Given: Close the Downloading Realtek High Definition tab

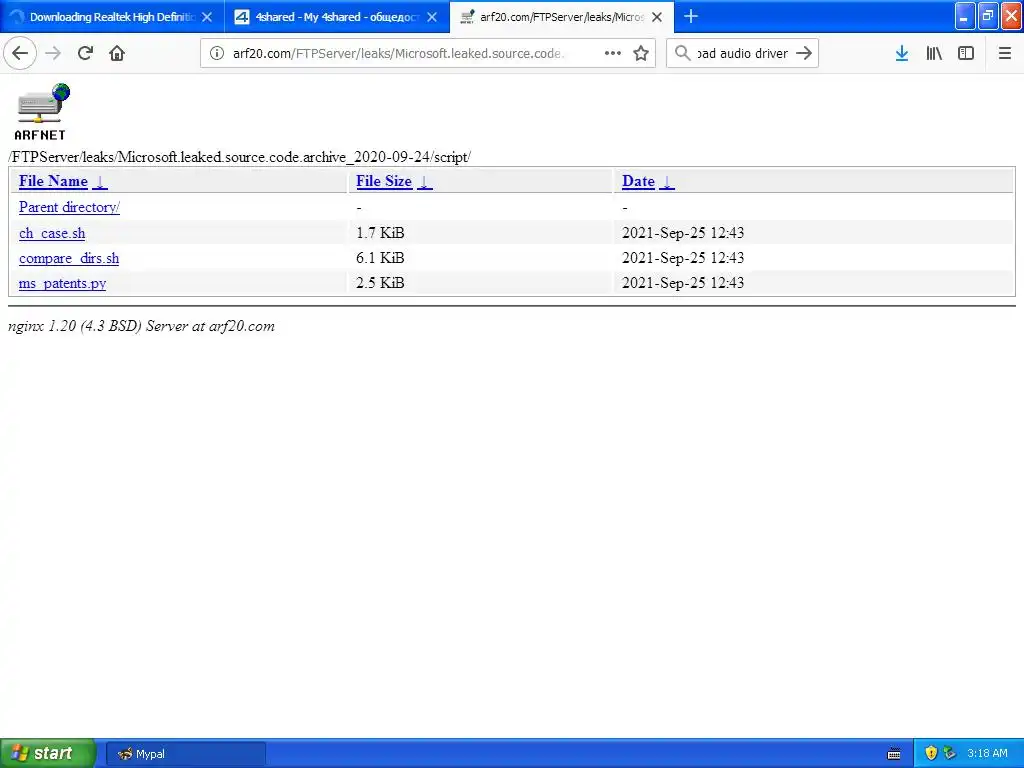Looking at the screenshot, I should (207, 17).
